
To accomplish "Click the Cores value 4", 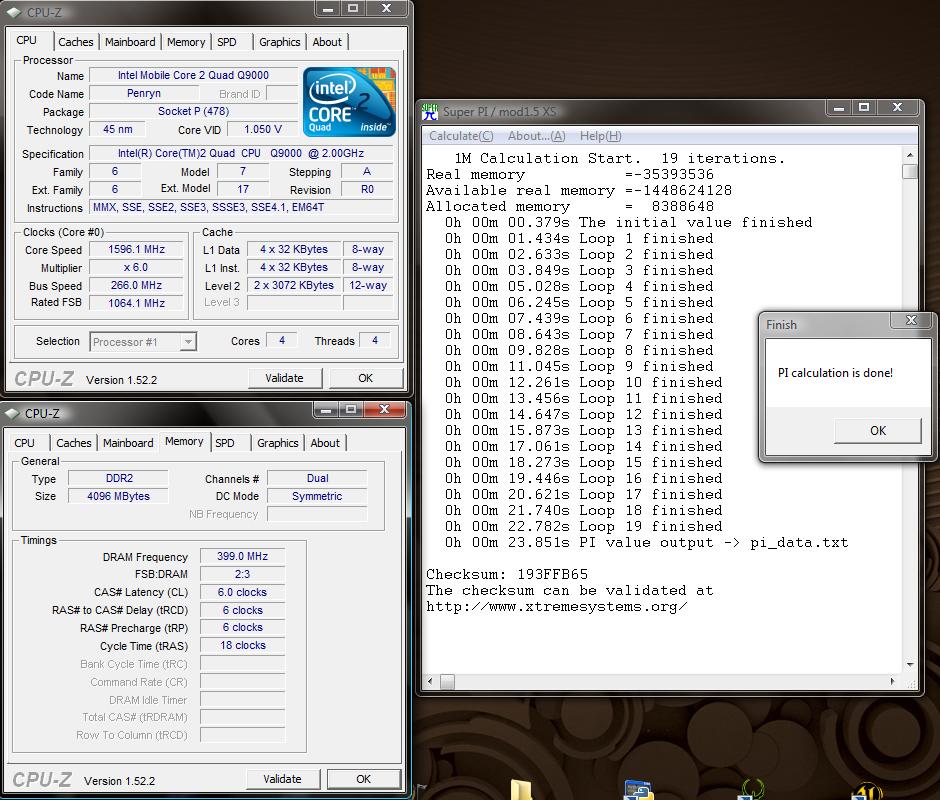I will click(282, 341).
